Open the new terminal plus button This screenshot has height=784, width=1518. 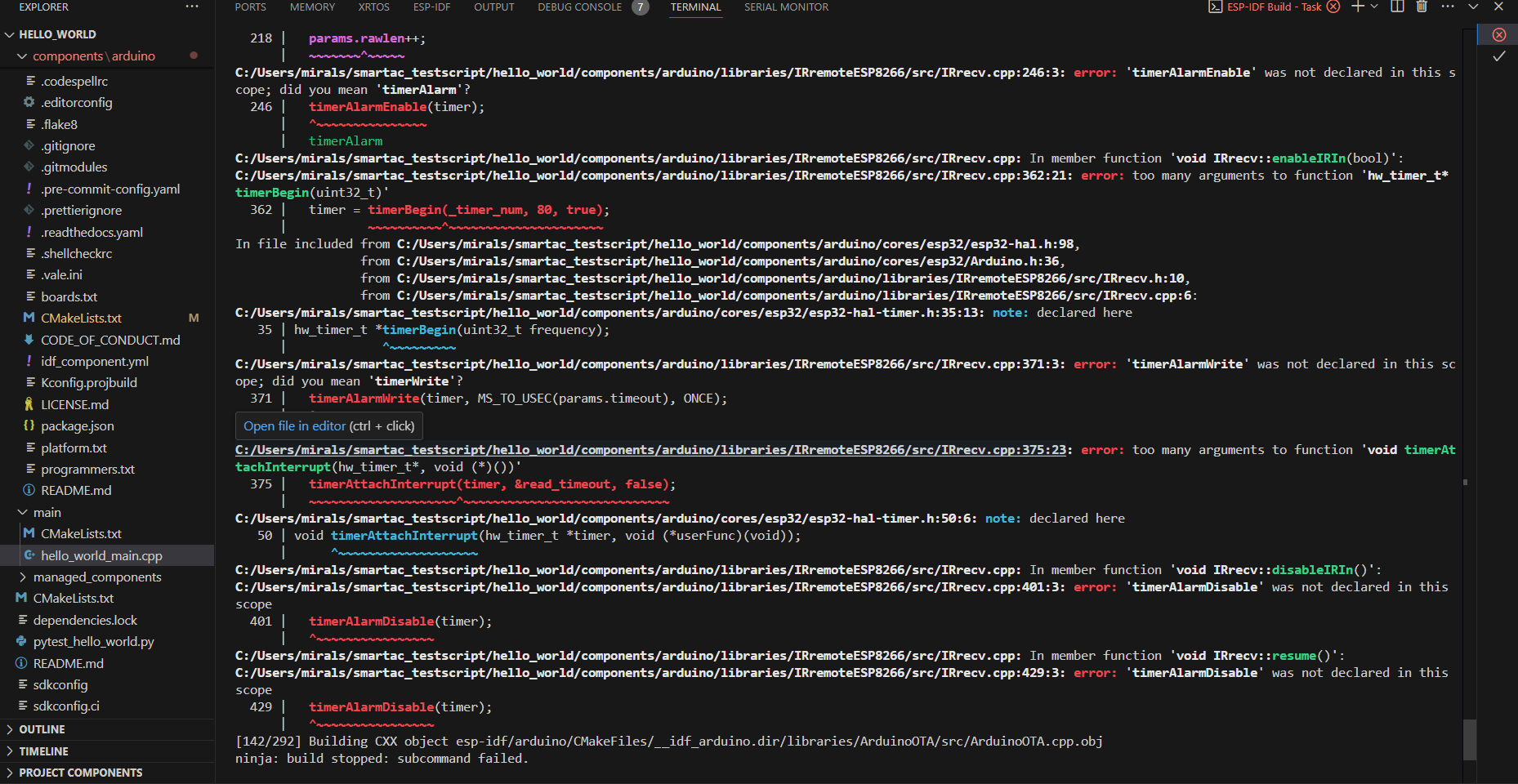pos(1358,7)
